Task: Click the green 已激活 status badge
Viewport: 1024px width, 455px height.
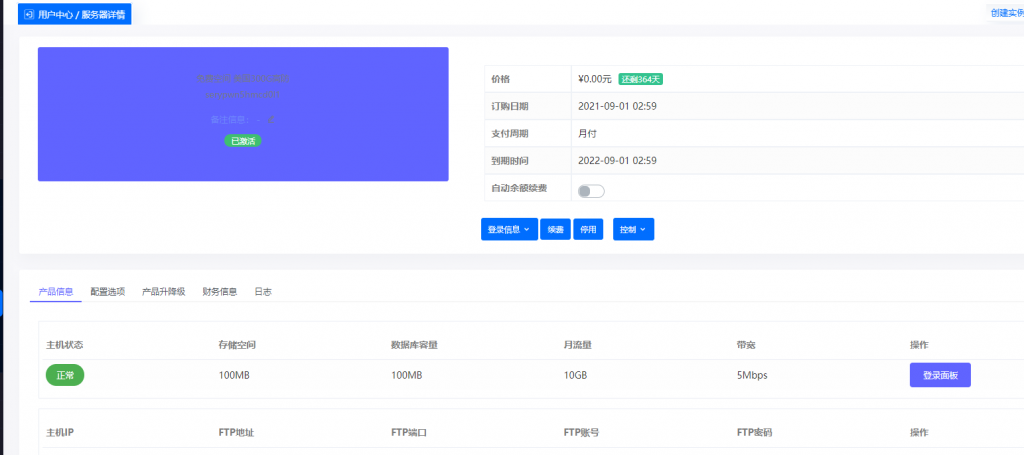Action: click(243, 141)
